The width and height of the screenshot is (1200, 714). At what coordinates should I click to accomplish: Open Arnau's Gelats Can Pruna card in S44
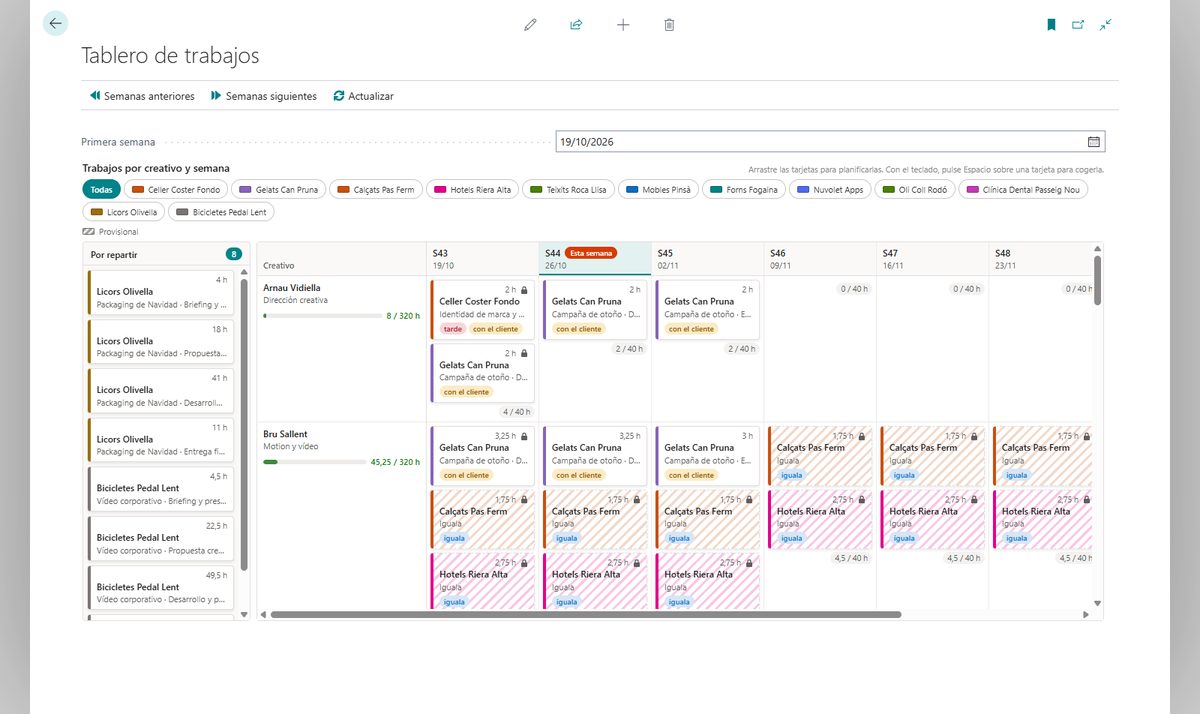pyautogui.click(x=595, y=309)
